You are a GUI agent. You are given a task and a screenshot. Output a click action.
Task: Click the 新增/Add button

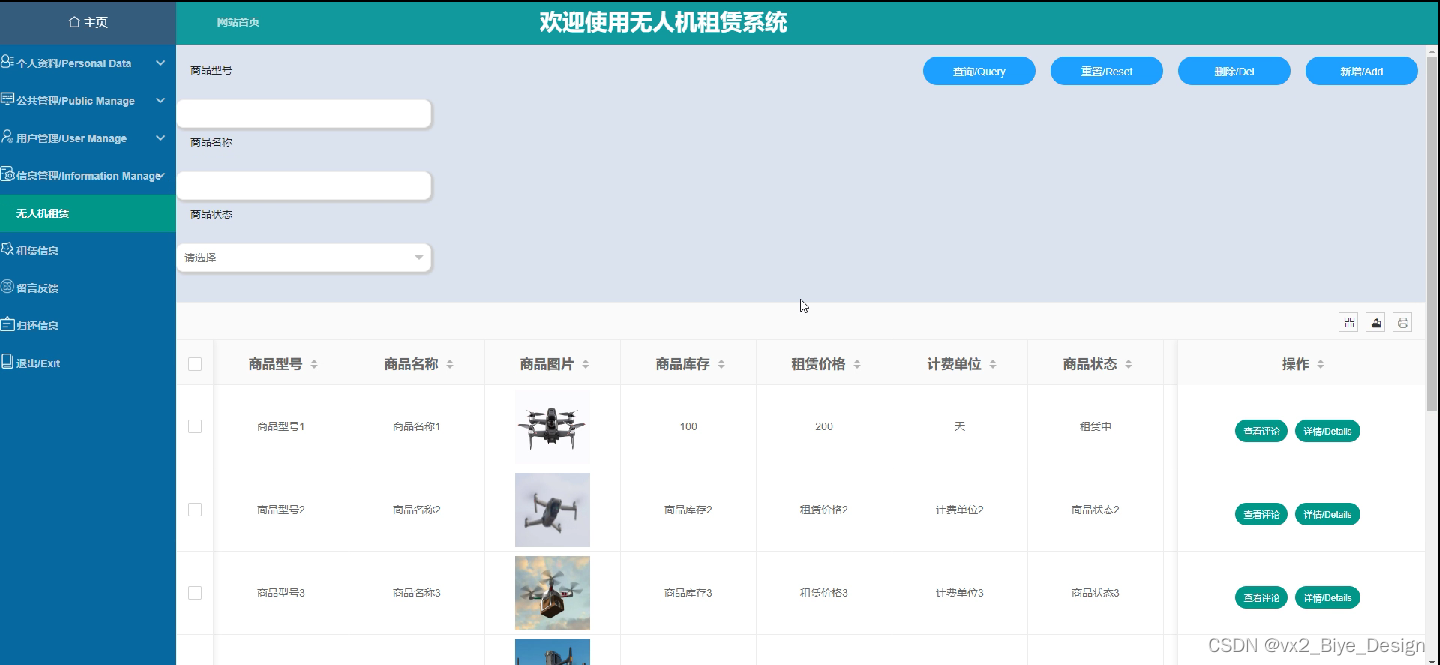1361,71
